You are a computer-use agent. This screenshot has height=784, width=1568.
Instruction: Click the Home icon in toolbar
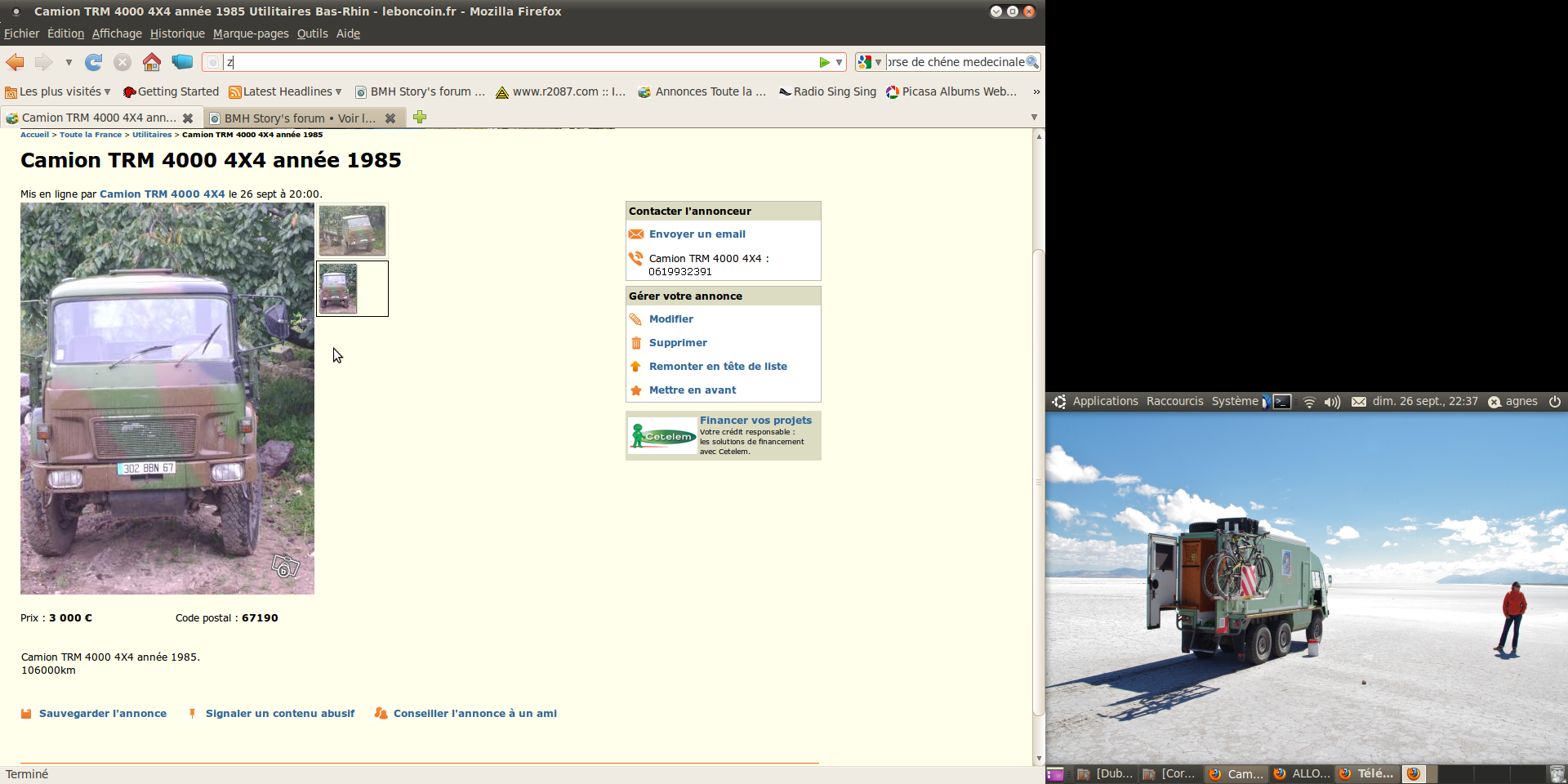152,62
